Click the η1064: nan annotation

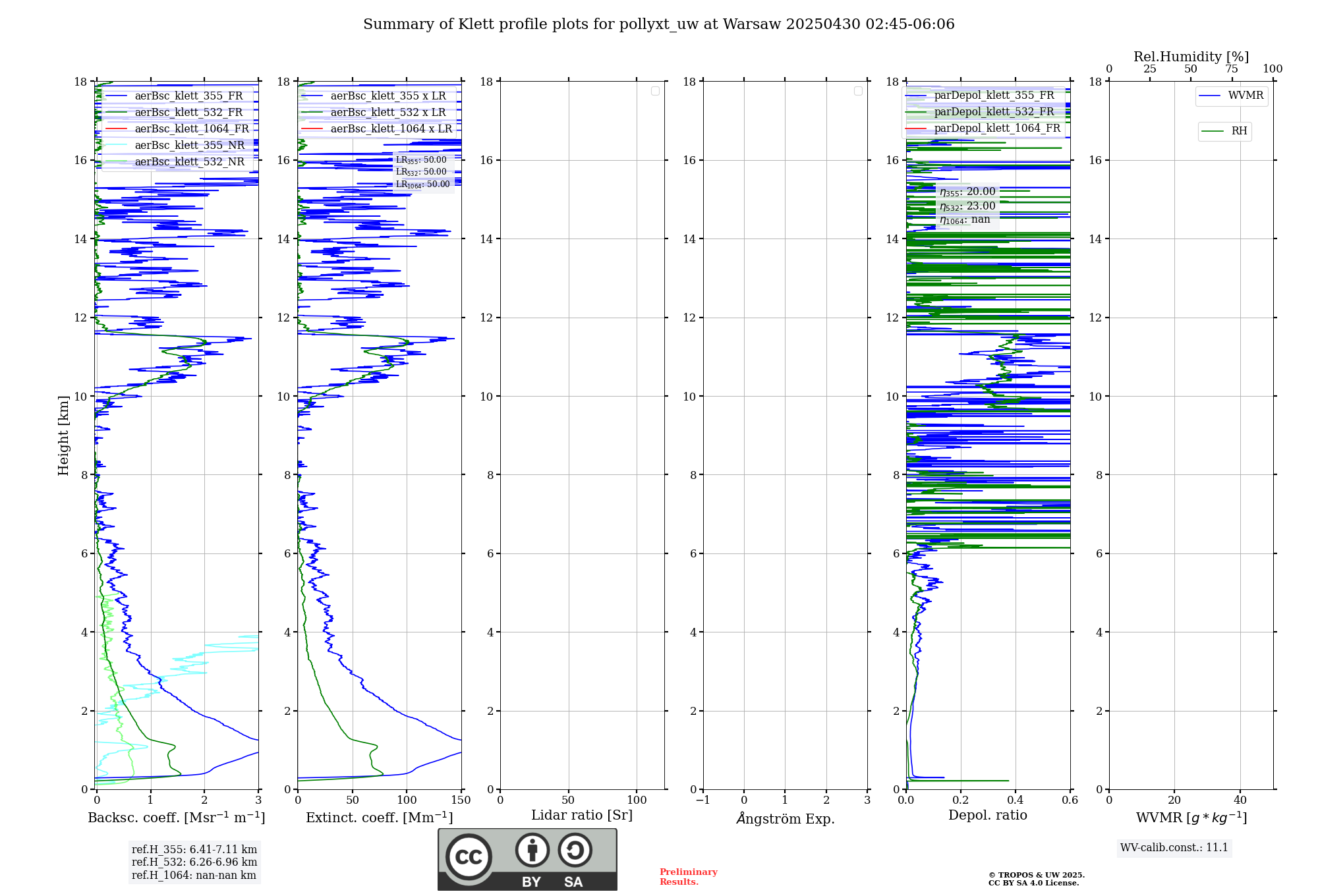[965, 220]
